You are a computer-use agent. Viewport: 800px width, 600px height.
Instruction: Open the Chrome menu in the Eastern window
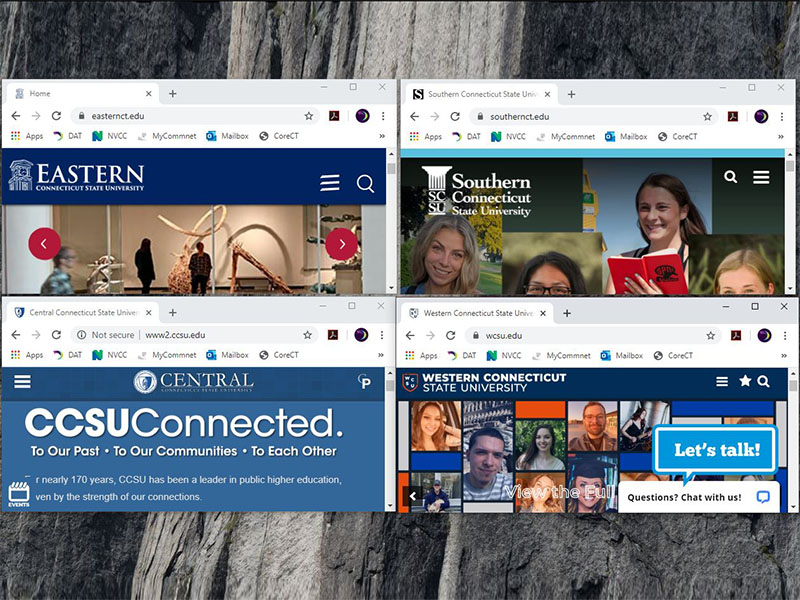(x=383, y=116)
